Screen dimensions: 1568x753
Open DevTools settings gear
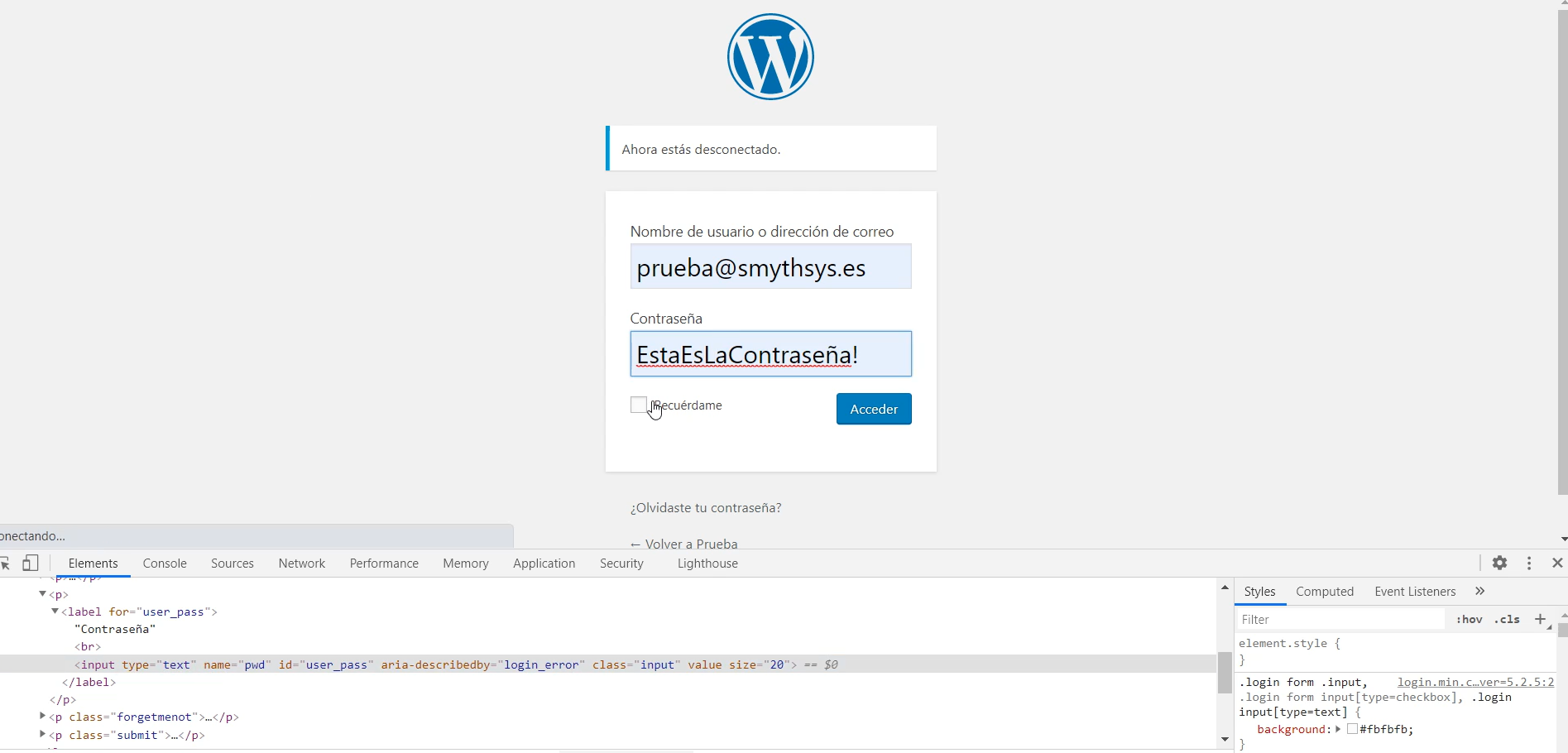(1499, 564)
